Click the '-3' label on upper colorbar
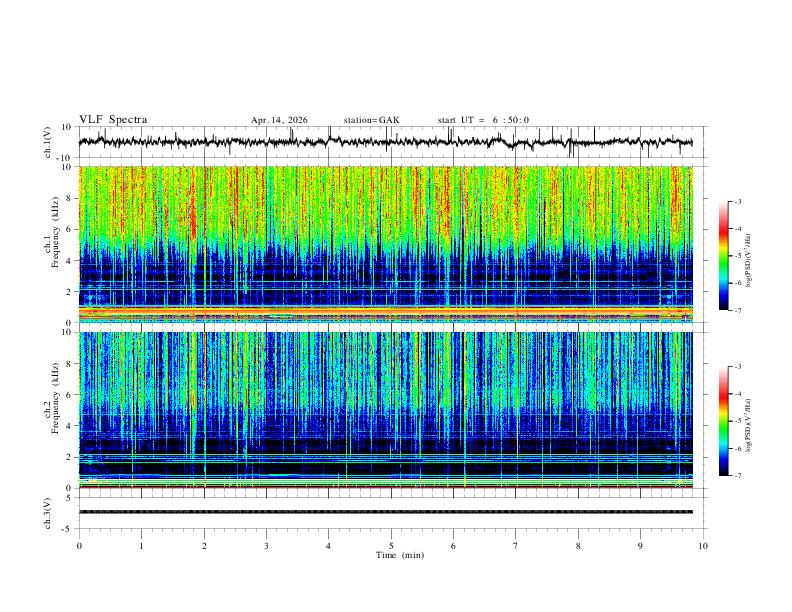Screen dimensions: 792x612 click(x=738, y=201)
